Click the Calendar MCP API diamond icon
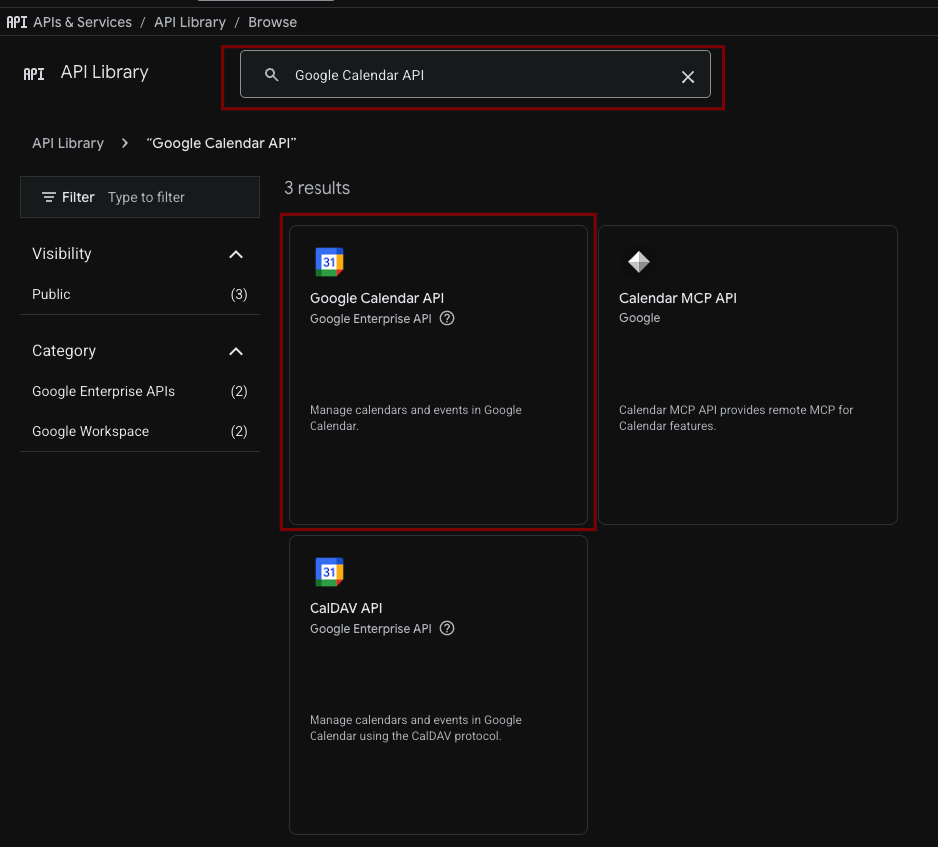938x847 pixels. click(x=638, y=261)
